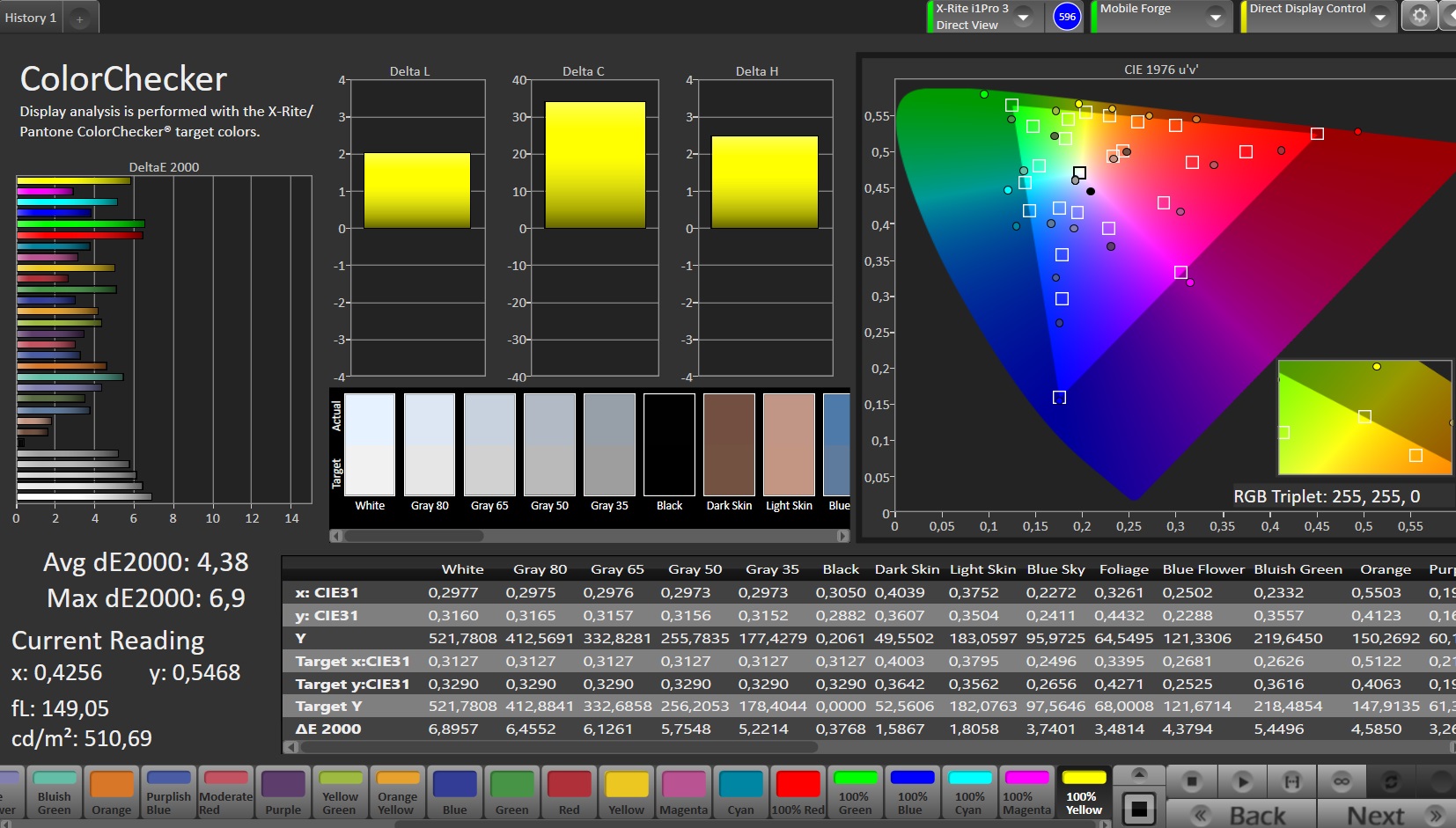Expand the X-Rite i1Pro 3 meter dropdown
Viewport: 1456px width, 828px height.
click(x=1023, y=17)
